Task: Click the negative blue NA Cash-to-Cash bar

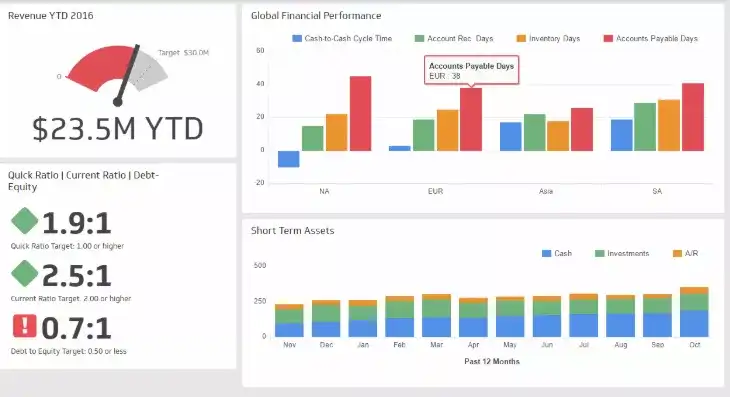Action: 289,159
